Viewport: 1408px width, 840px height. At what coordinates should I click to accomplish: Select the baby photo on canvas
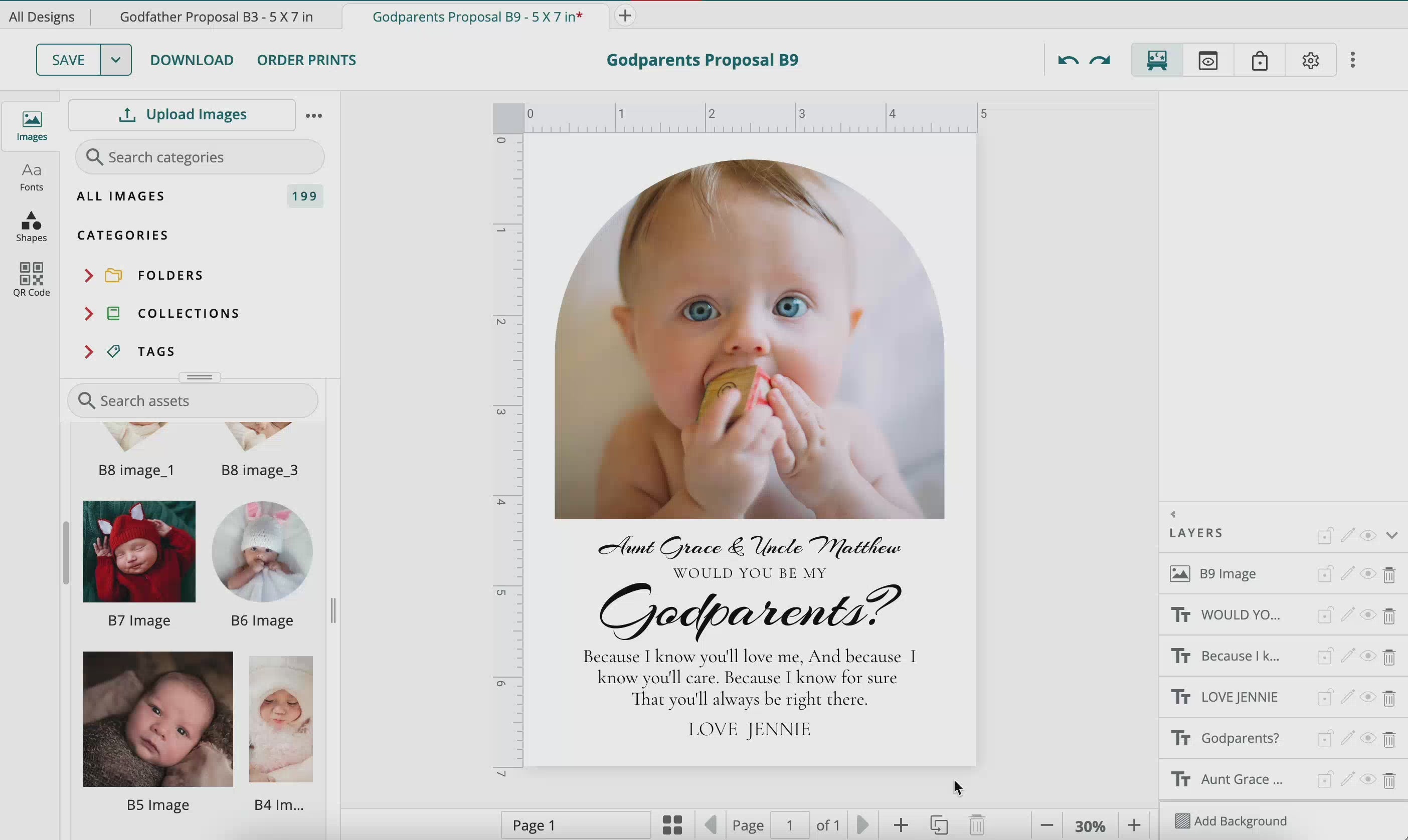click(x=749, y=339)
